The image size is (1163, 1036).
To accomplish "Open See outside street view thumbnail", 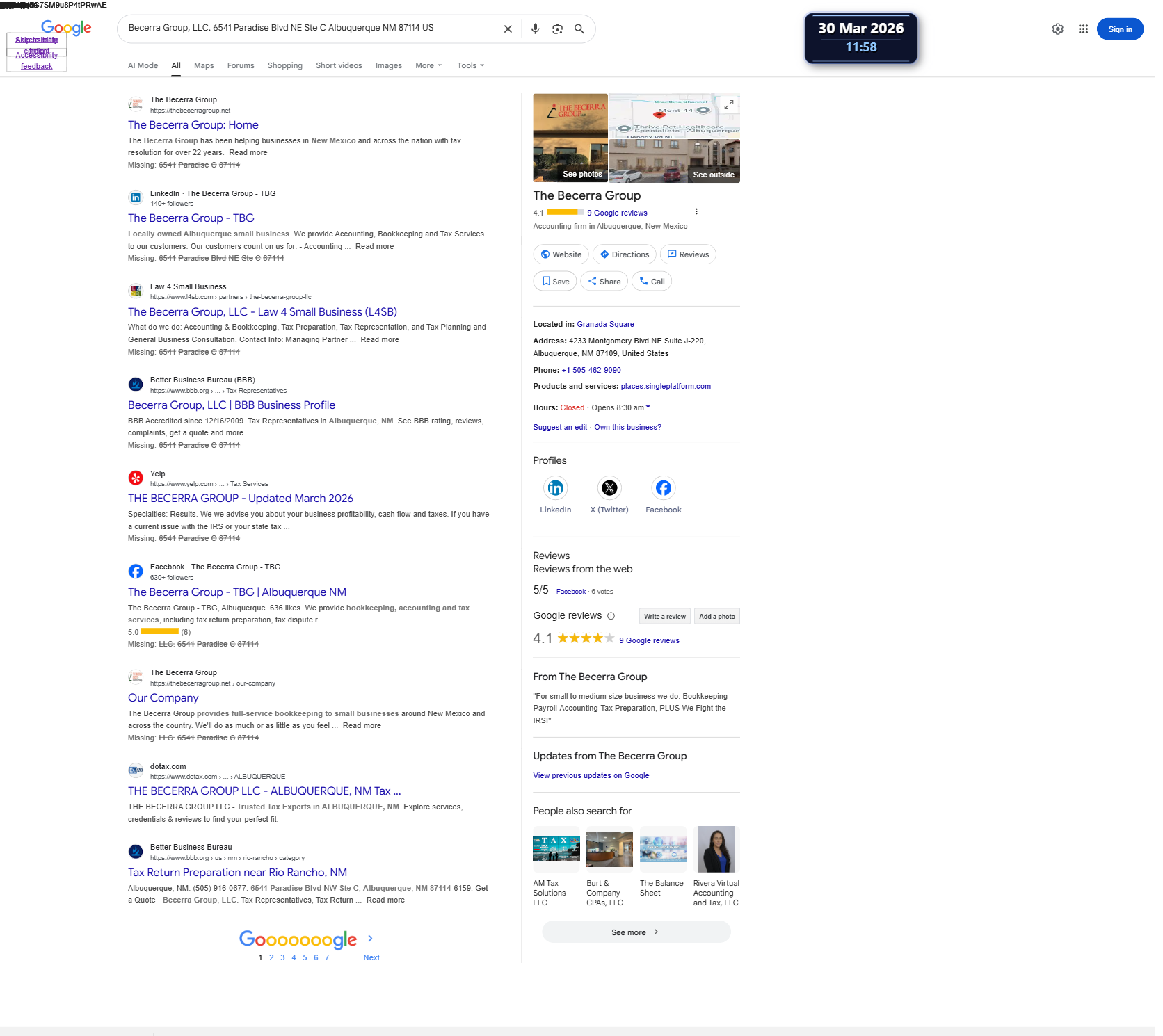I will (x=674, y=161).
